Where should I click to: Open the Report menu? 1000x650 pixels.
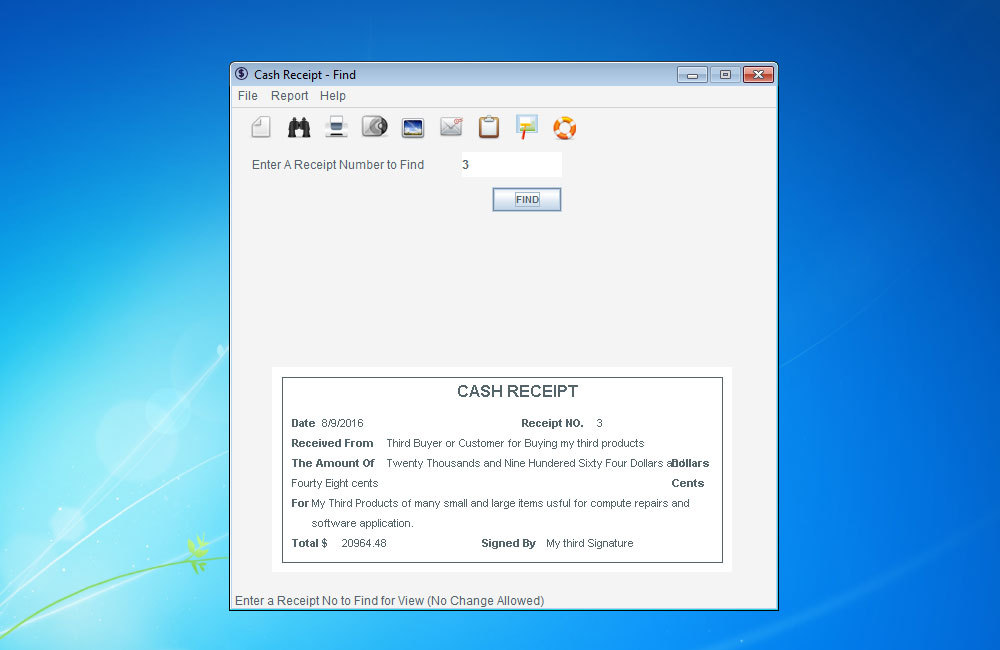pos(290,96)
